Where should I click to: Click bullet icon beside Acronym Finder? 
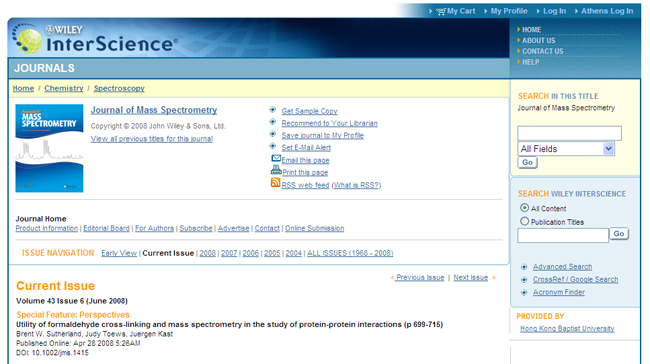[x=524, y=293]
